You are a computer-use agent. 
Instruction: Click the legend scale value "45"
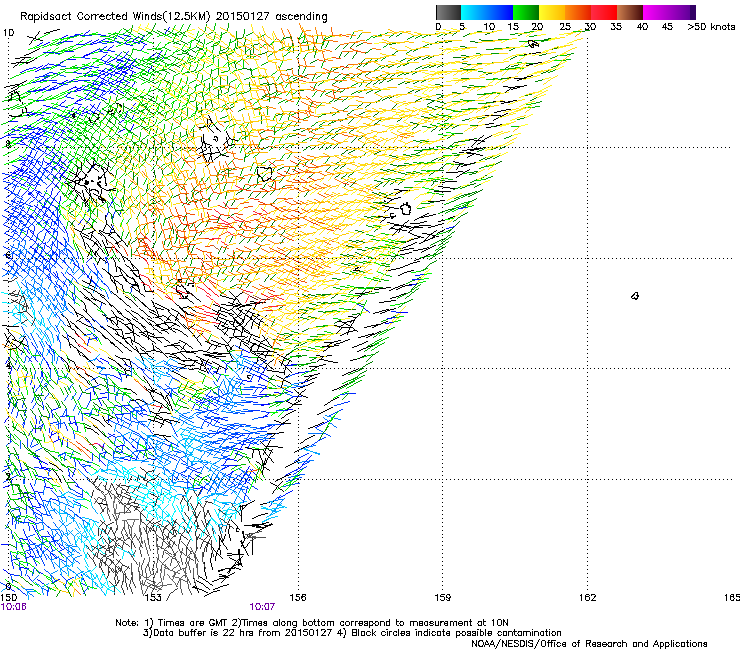pos(667,27)
